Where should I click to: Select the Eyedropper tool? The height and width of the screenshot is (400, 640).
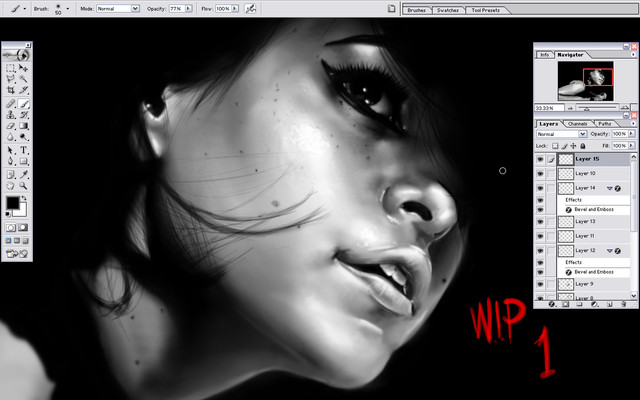(x=23, y=175)
